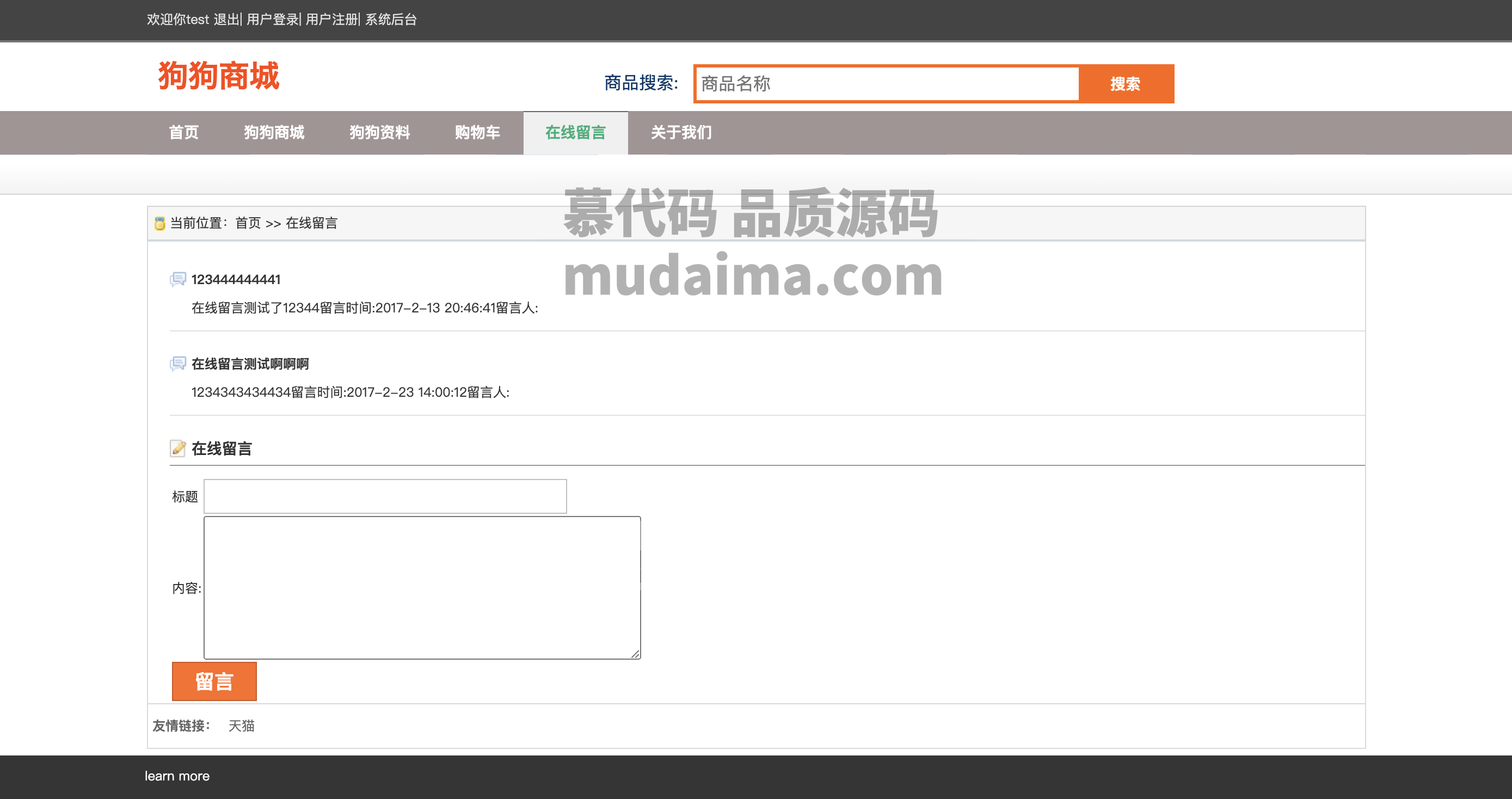
Task: Focus the 商品名称 search field
Action: [887, 84]
